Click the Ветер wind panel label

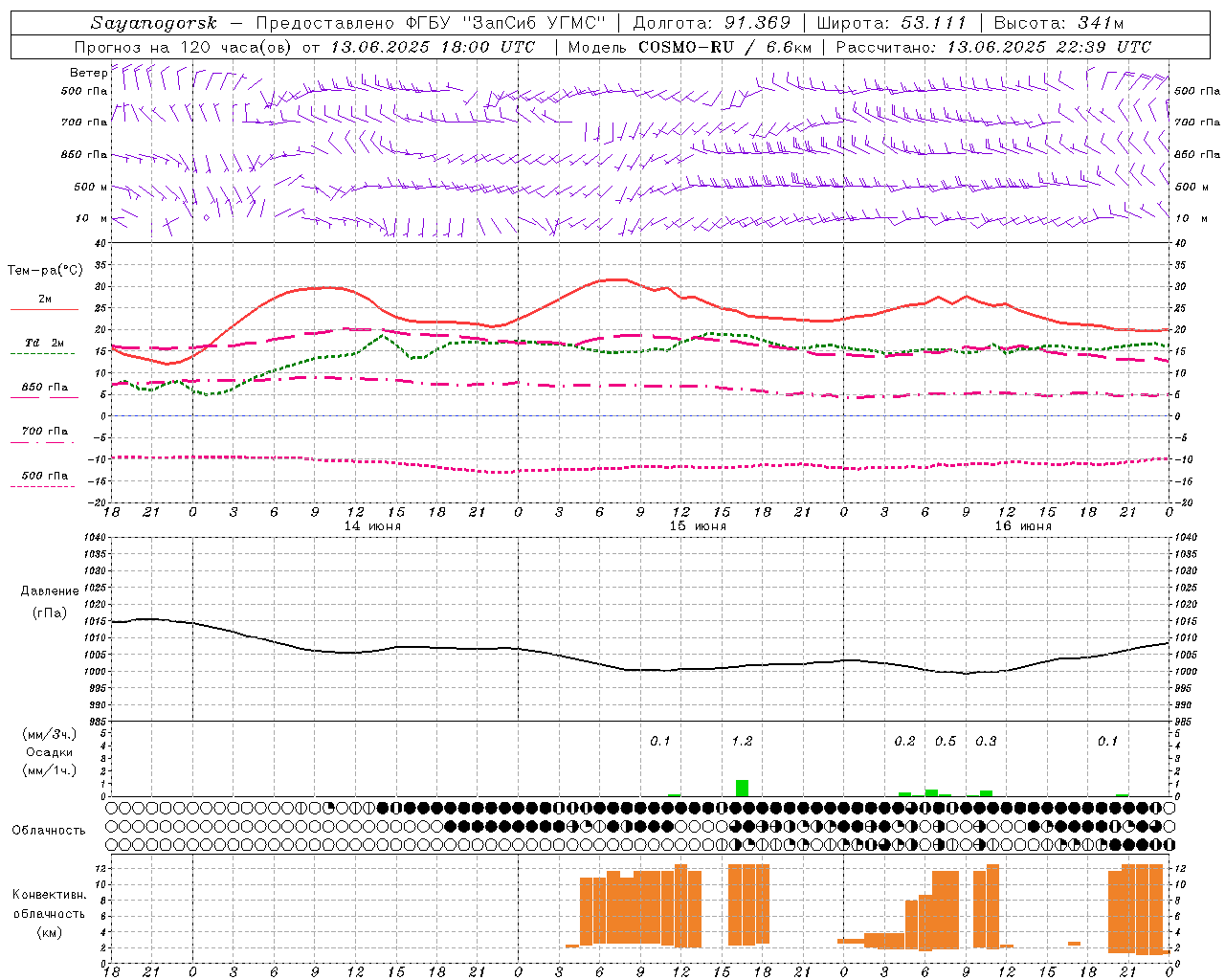(88, 73)
